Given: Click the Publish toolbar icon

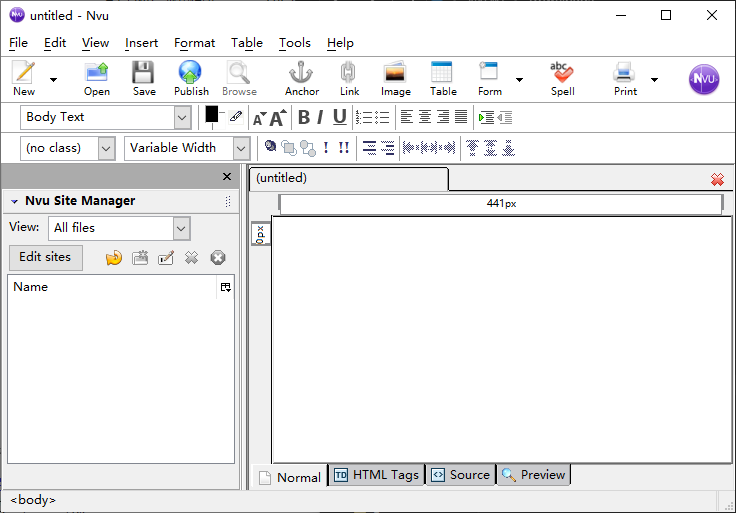Looking at the screenshot, I should 191,78.
